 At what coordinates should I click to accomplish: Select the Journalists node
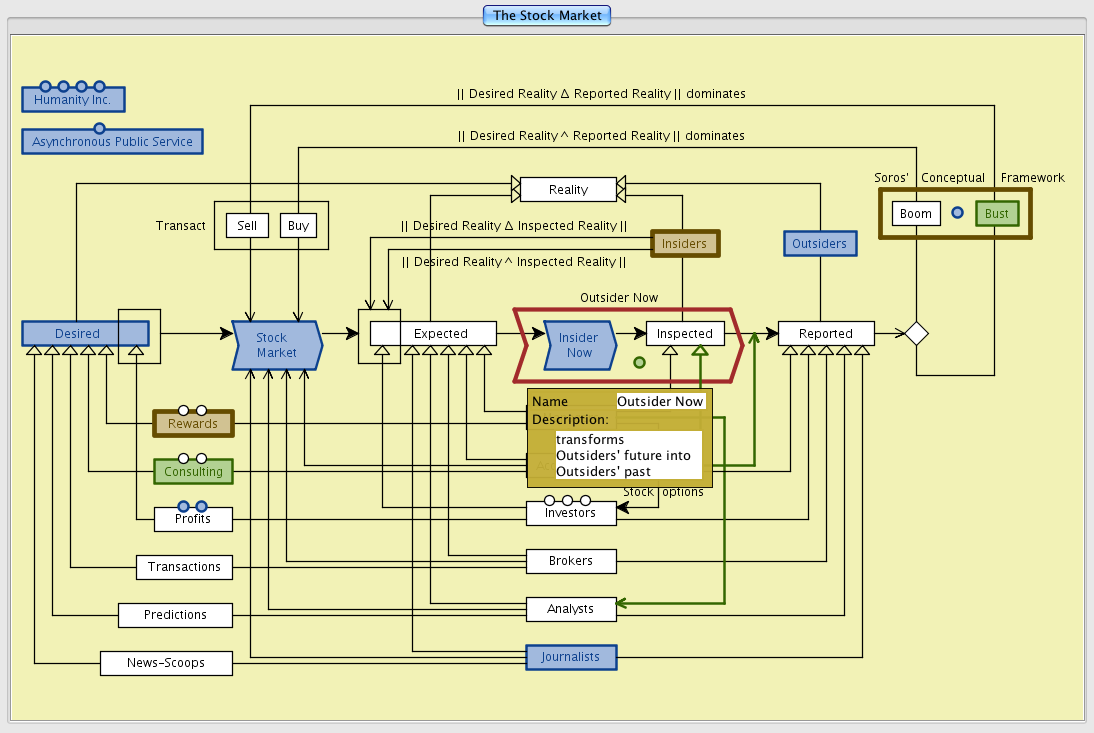[571, 657]
